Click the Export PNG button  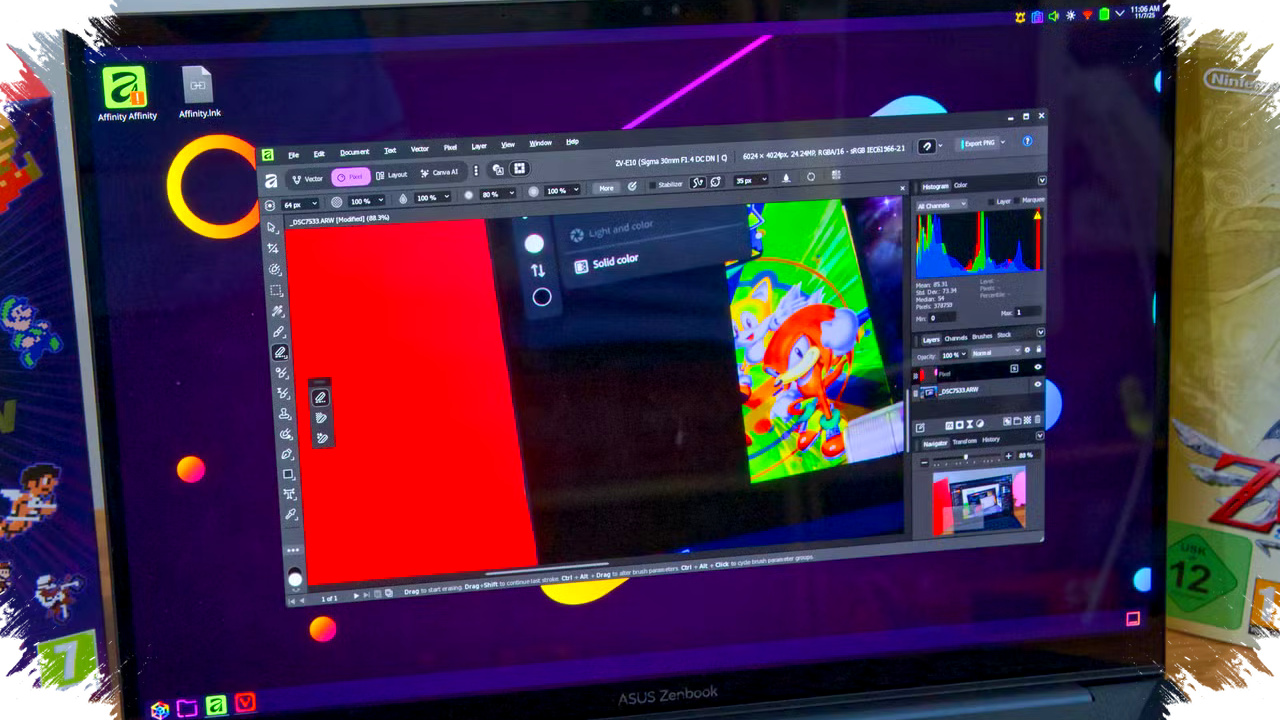(x=978, y=144)
